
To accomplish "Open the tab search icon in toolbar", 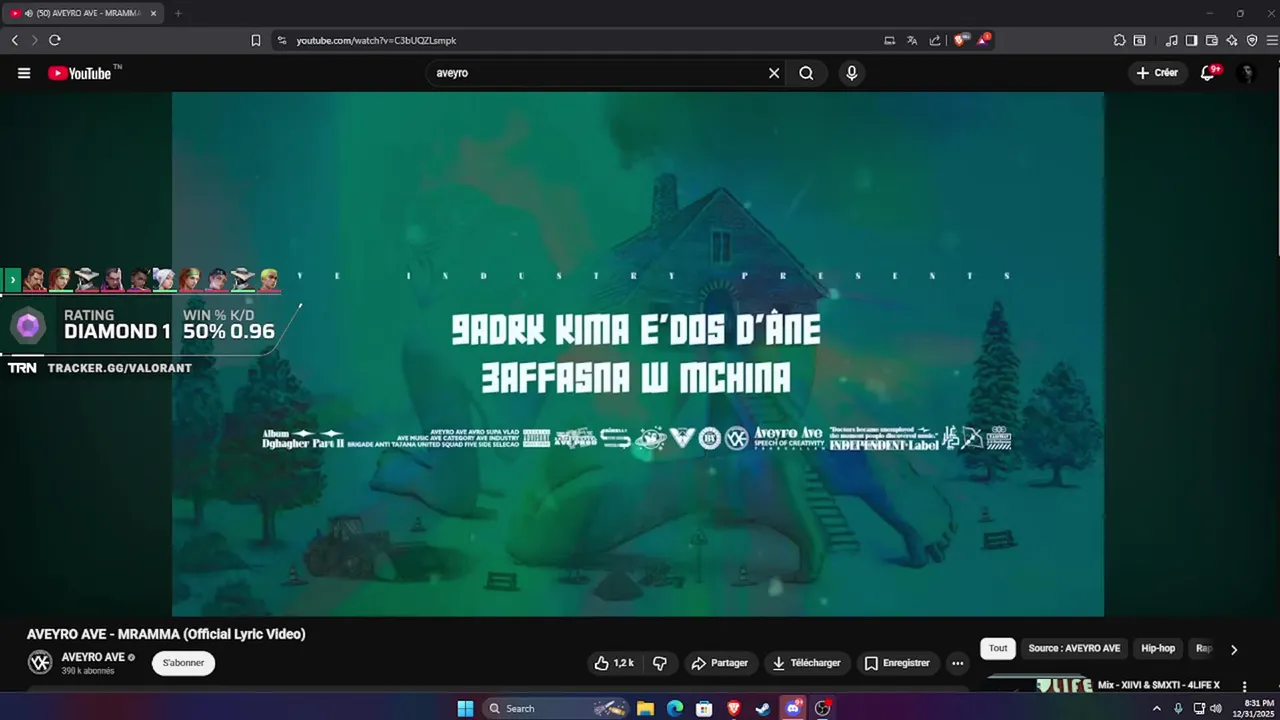I will pyautogui.click(x=1139, y=40).
